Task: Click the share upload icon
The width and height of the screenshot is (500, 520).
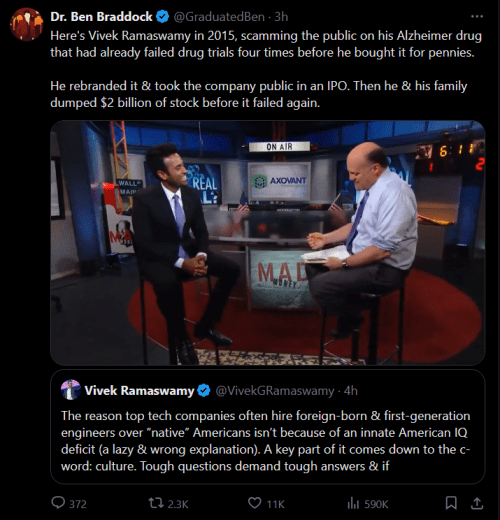Action: point(477,503)
